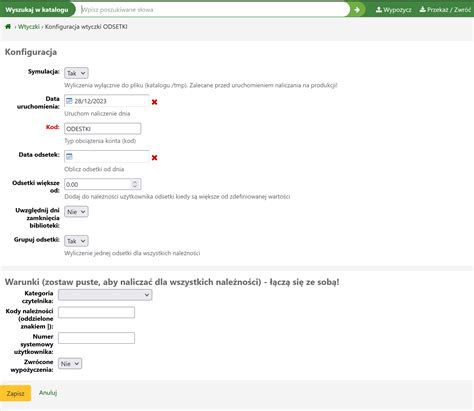Open Przekaż / Zwróć menu item
This screenshot has width=474, height=411.
[445, 10]
